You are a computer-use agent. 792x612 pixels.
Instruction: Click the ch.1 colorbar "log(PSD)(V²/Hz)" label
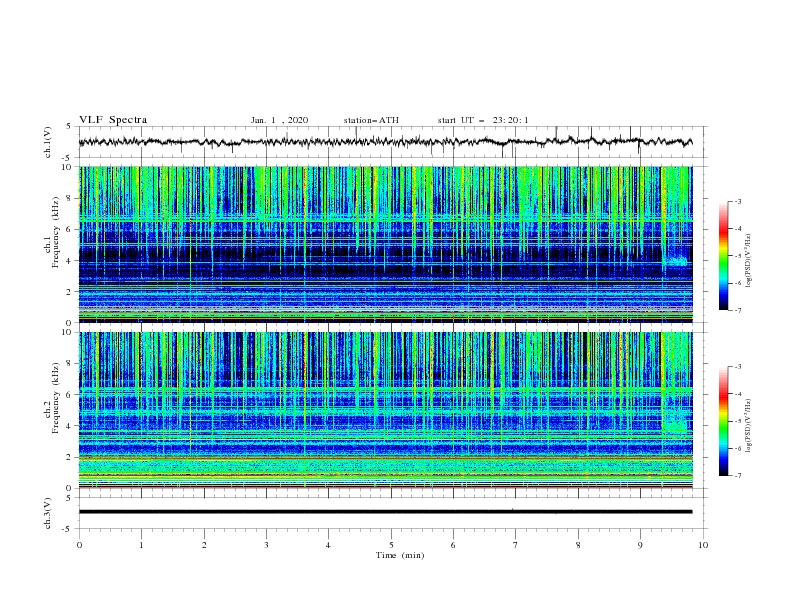tap(749, 261)
